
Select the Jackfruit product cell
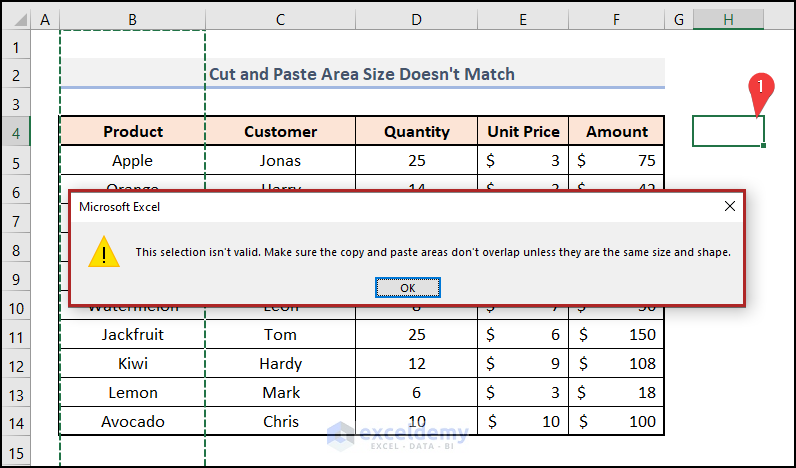[132, 334]
